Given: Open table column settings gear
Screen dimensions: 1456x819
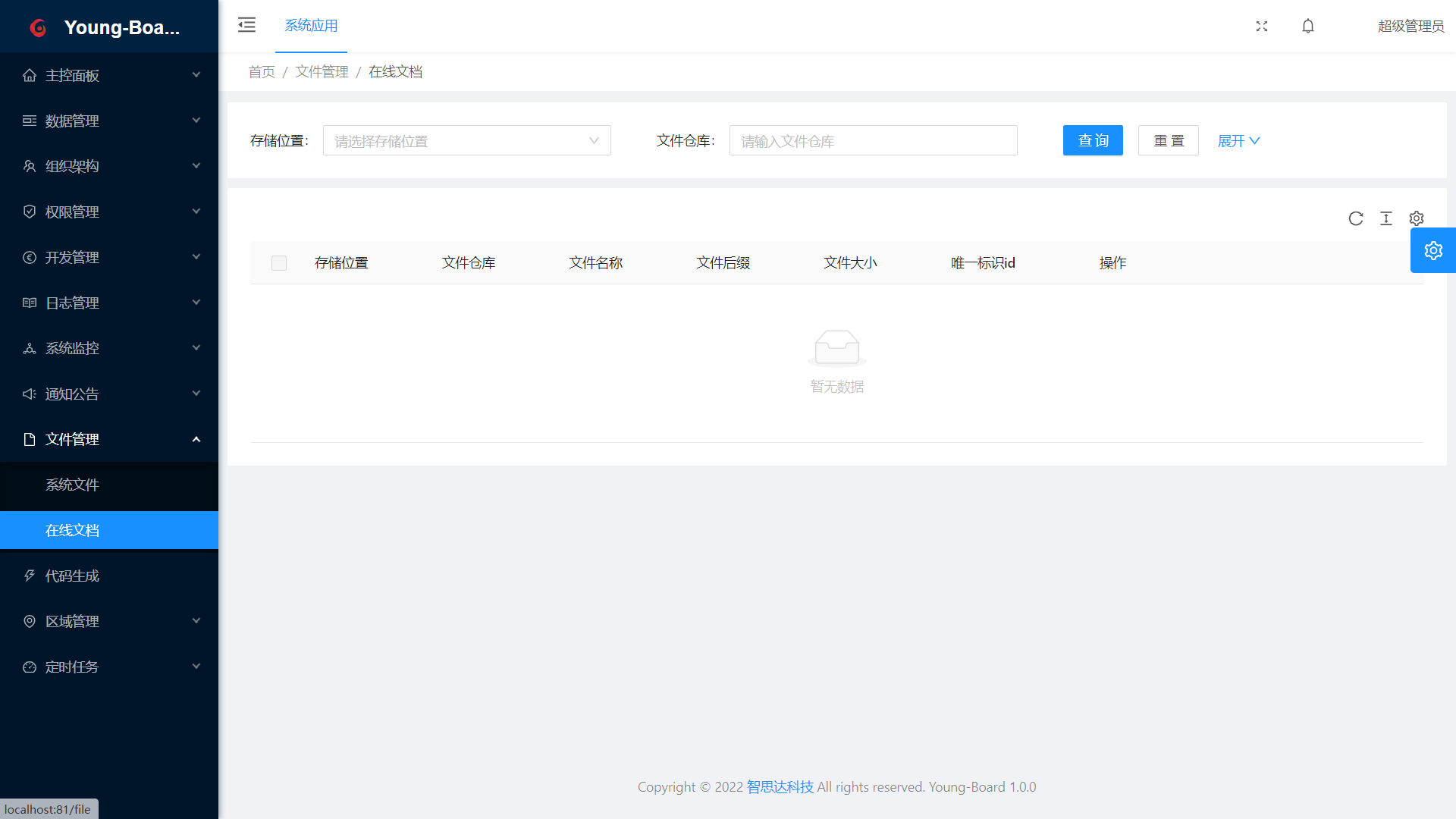Looking at the screenshot, I should coord(1417,218).
